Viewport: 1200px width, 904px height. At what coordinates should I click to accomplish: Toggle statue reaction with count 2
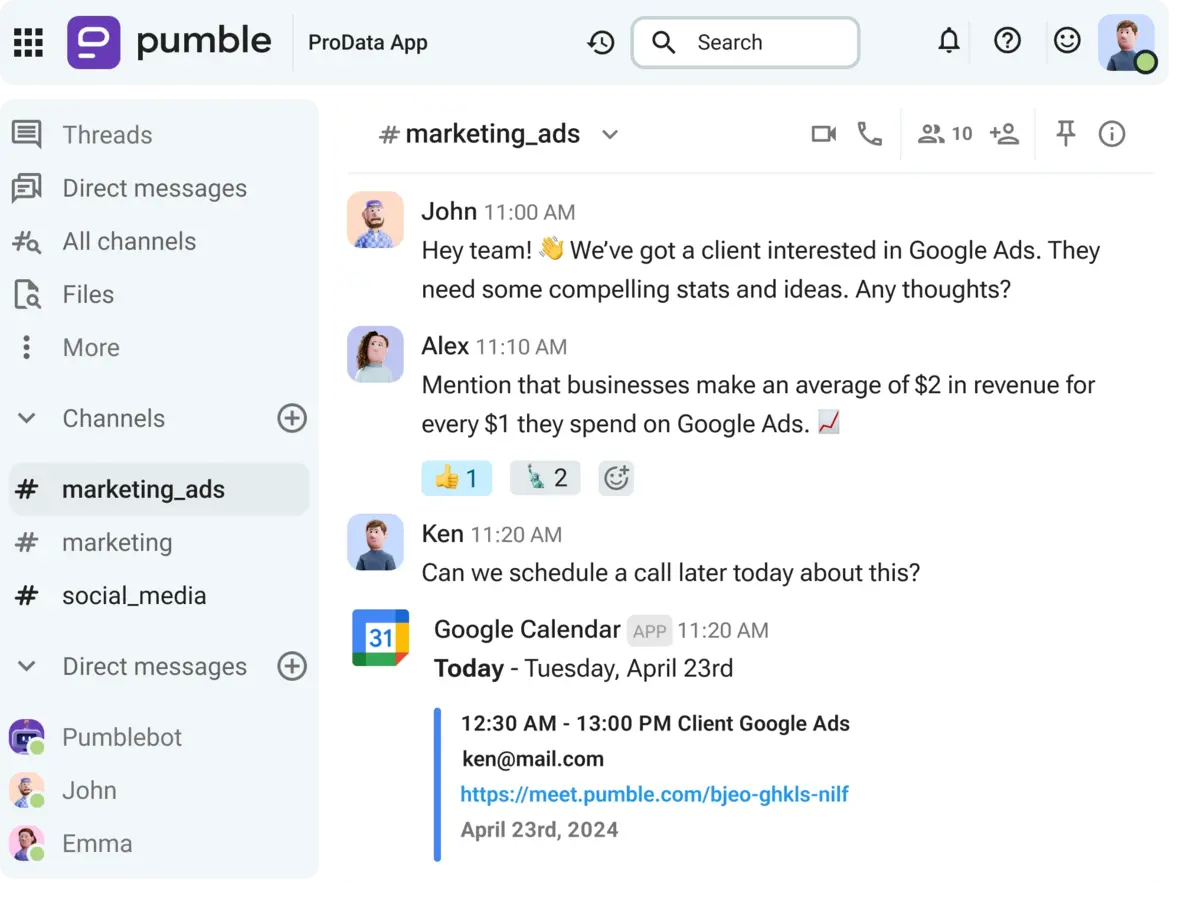click(545, 478)
